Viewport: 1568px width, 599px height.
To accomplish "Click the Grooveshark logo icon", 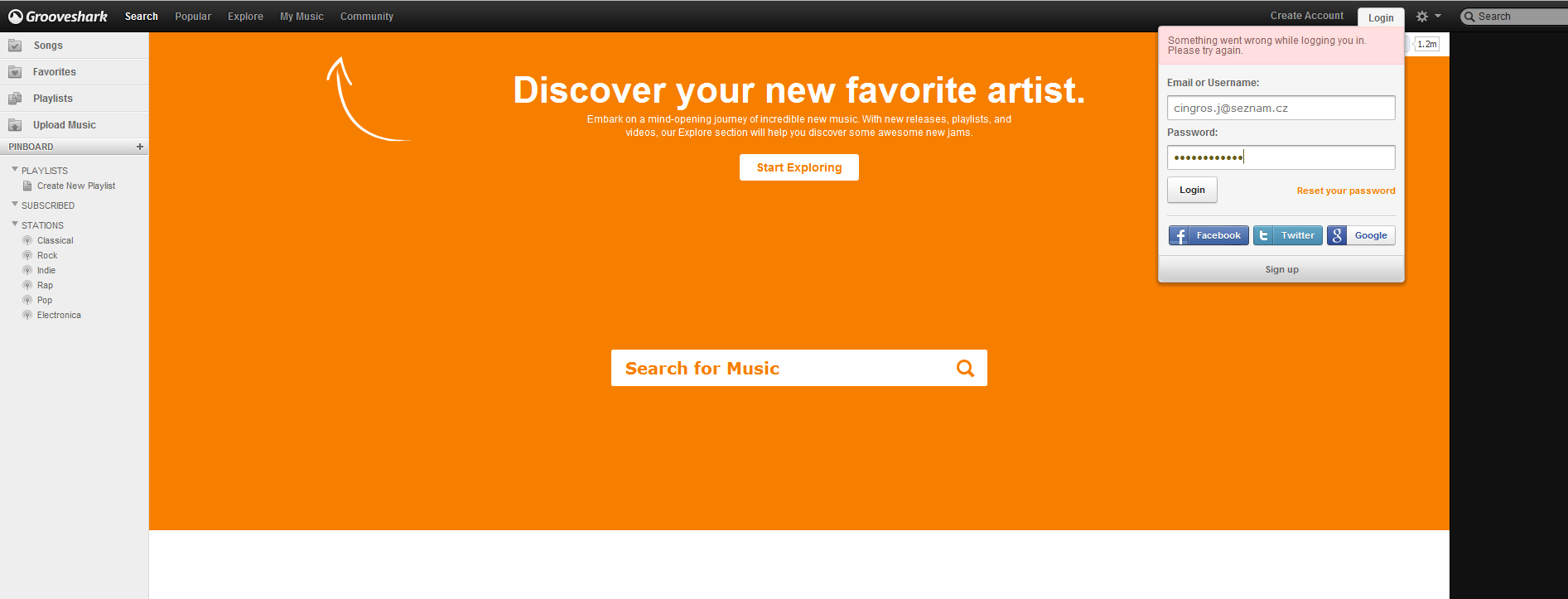I will point(16,17).
